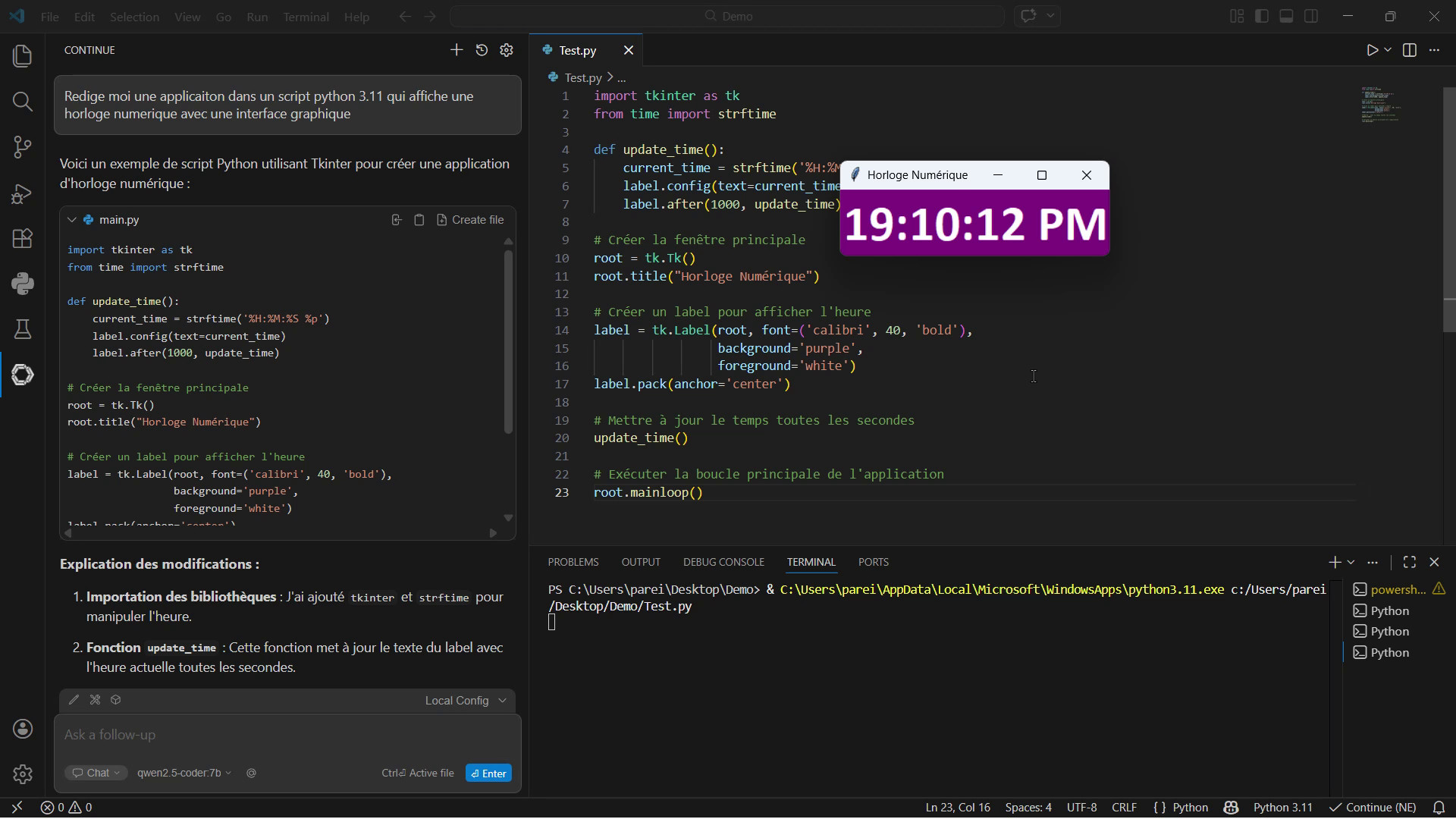Open the Run and Debug view
1456x819 pixels.
pos(23,193)
